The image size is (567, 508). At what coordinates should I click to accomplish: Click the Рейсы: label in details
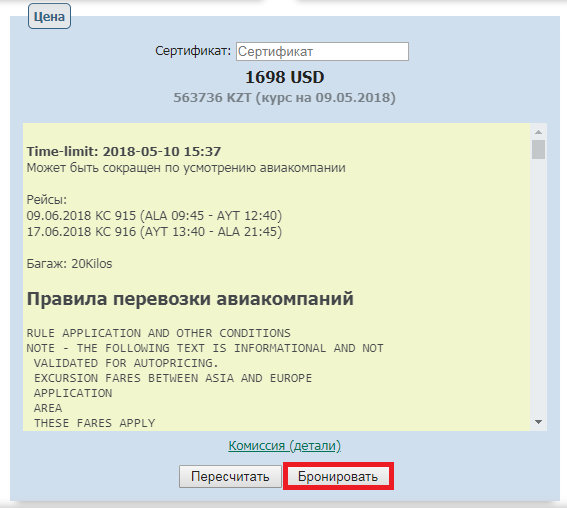click(47, 200)
